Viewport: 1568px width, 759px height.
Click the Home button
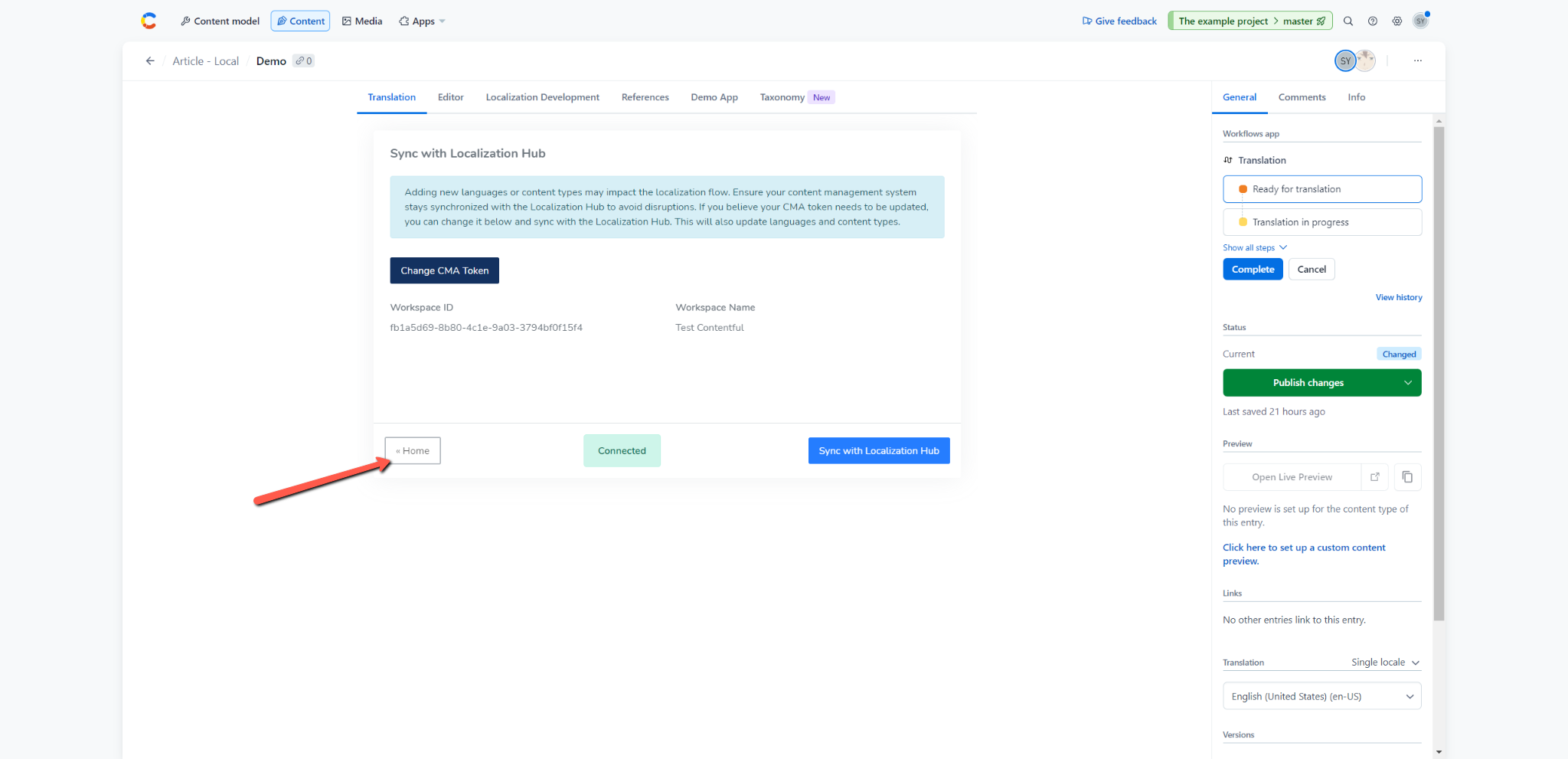pyautogui.click(x=413, y=450)
